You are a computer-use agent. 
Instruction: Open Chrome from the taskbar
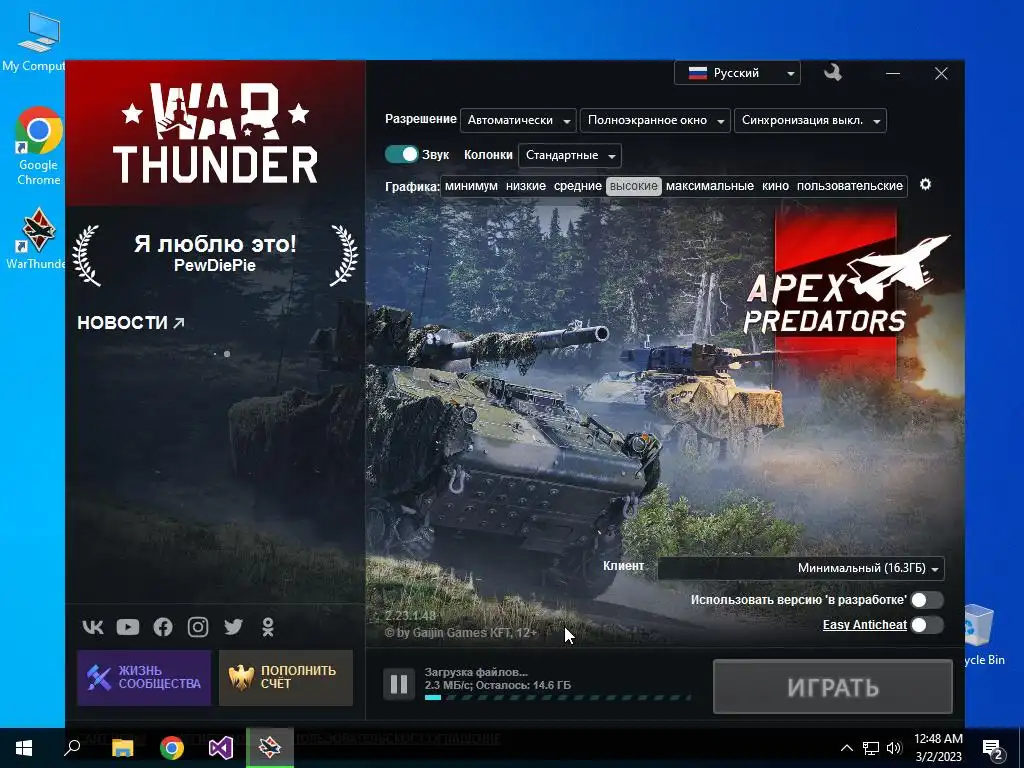[x=172, y=748]
